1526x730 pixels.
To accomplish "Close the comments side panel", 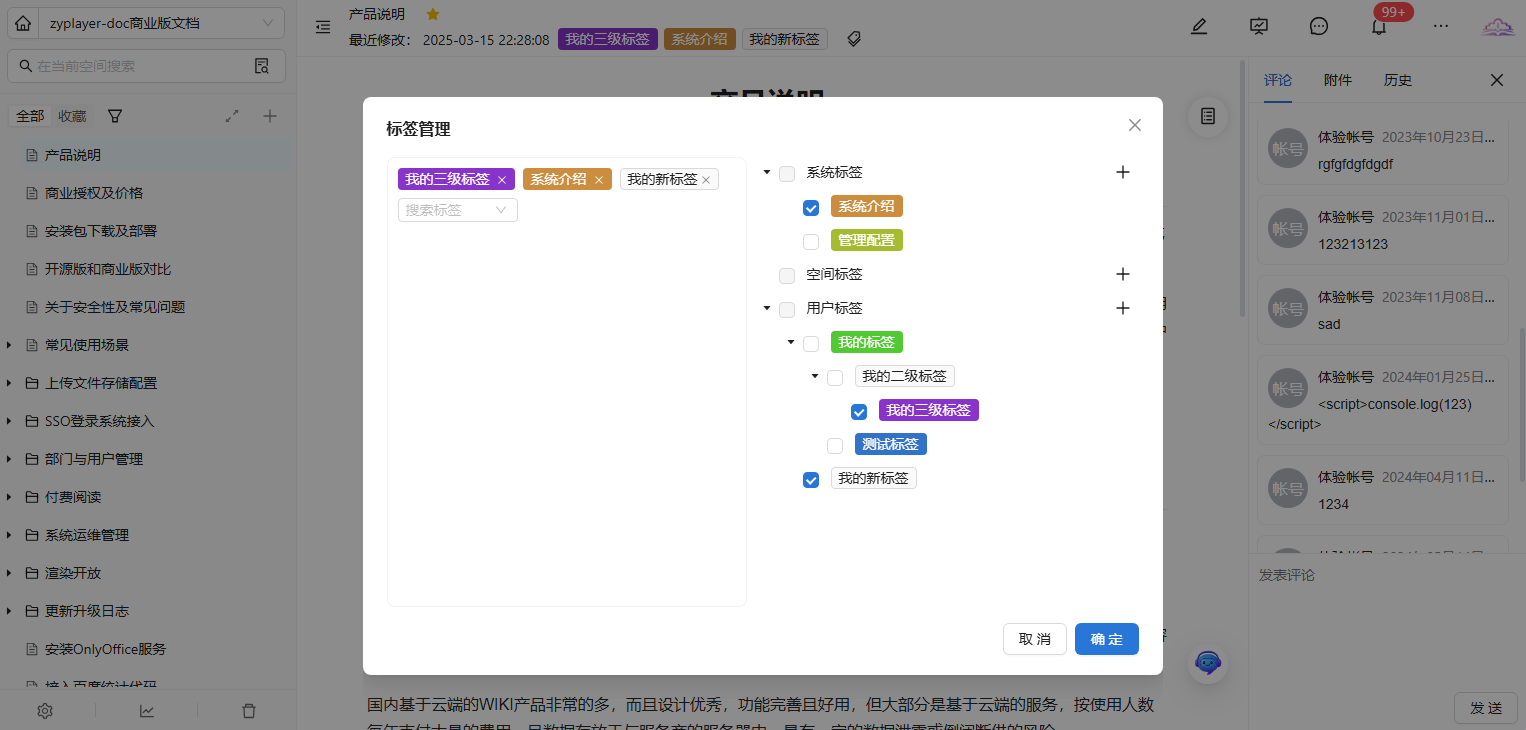I will 1497,81.
